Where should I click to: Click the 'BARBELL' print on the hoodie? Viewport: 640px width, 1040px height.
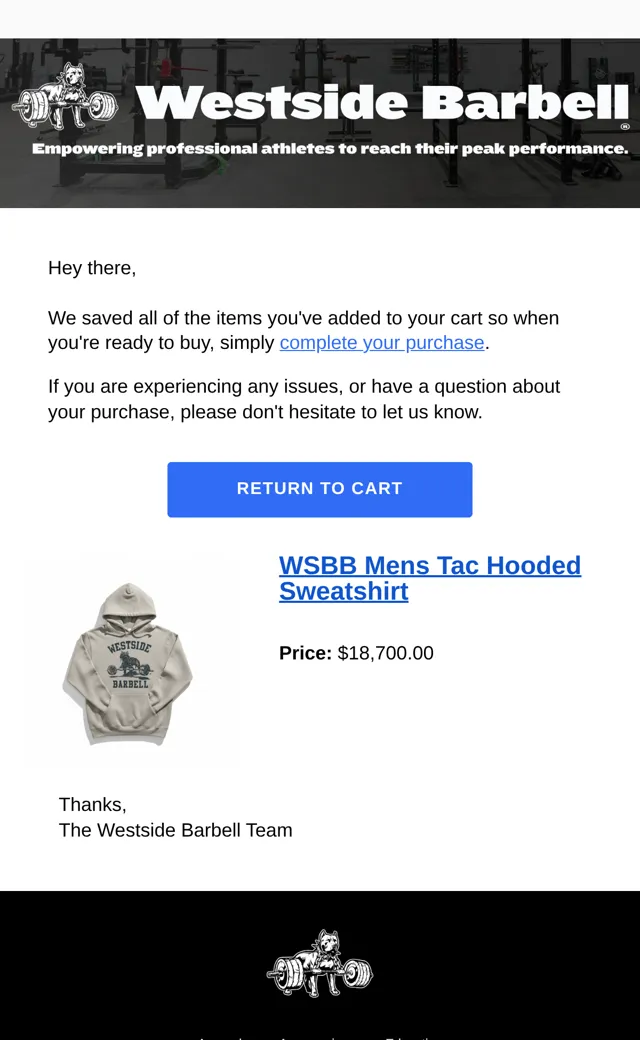coord(130,684)
